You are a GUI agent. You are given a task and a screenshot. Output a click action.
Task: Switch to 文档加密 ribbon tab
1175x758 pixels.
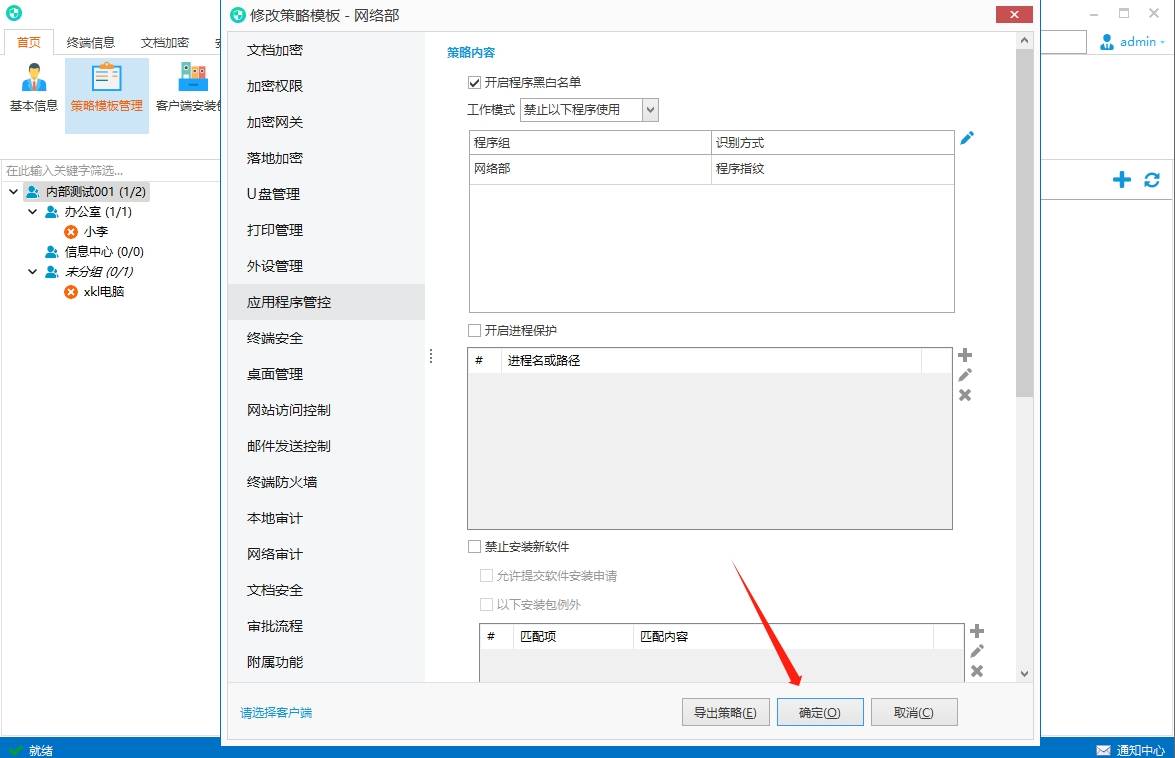(165, 43)
